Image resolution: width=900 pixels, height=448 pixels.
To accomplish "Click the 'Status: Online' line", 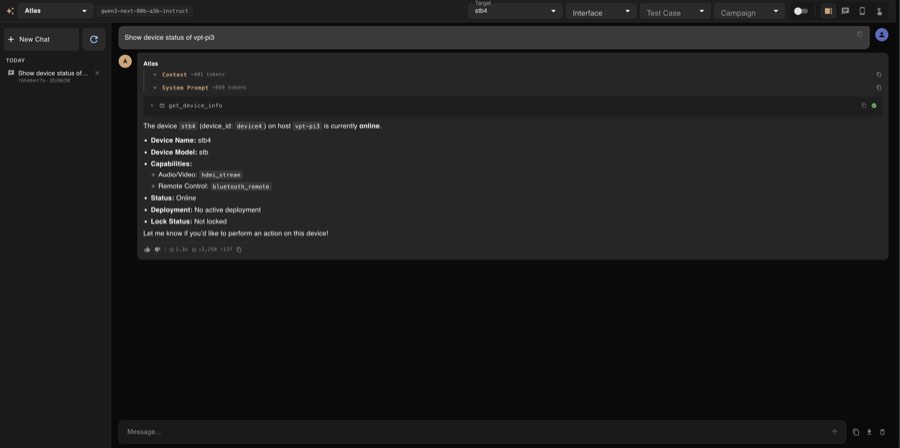I will coord(173,198).
